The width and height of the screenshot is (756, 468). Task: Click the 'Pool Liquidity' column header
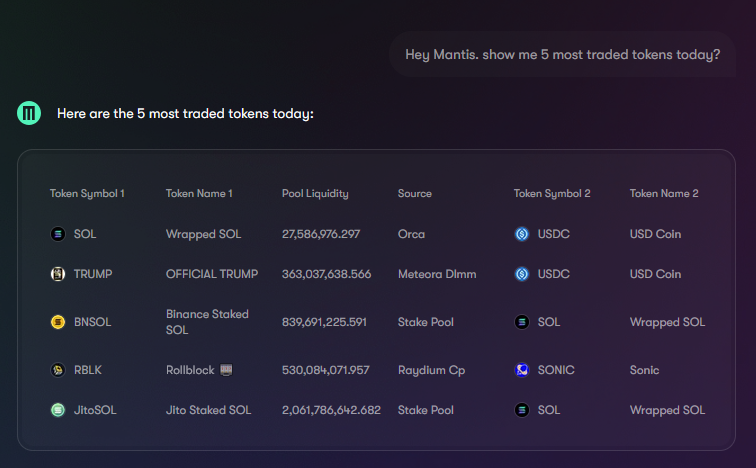coord(315,193)
